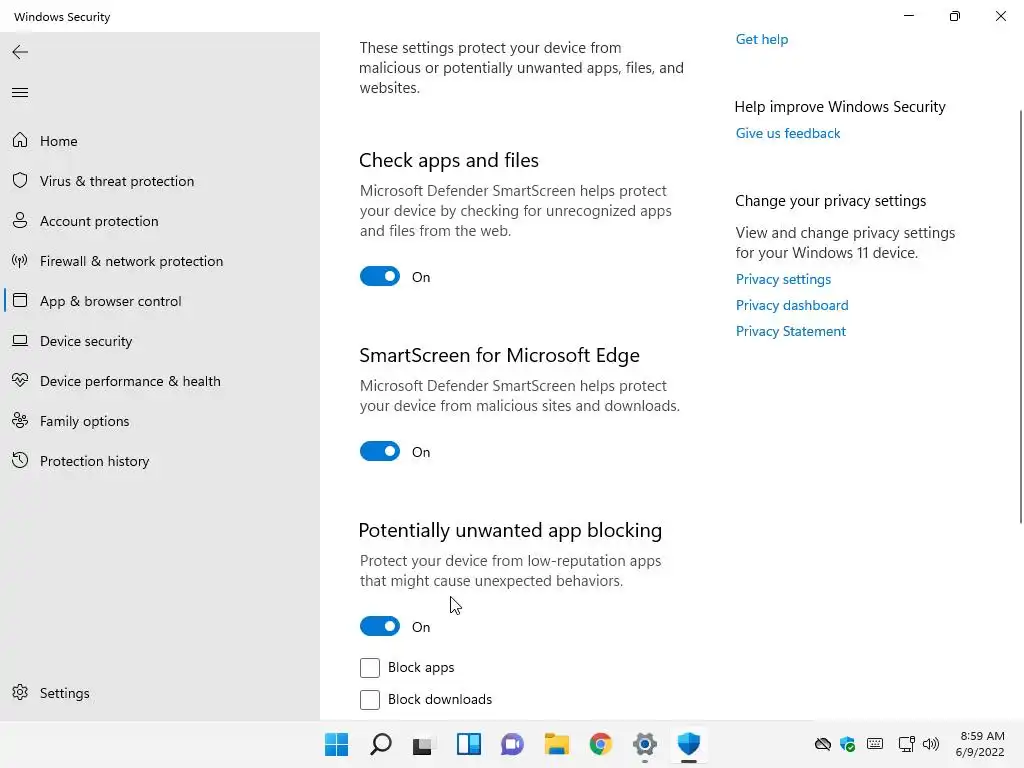Image resolution: width=1024 pixels, height=768 pixels.
Task: Click the Home house icon
Action: click(20, 140)
